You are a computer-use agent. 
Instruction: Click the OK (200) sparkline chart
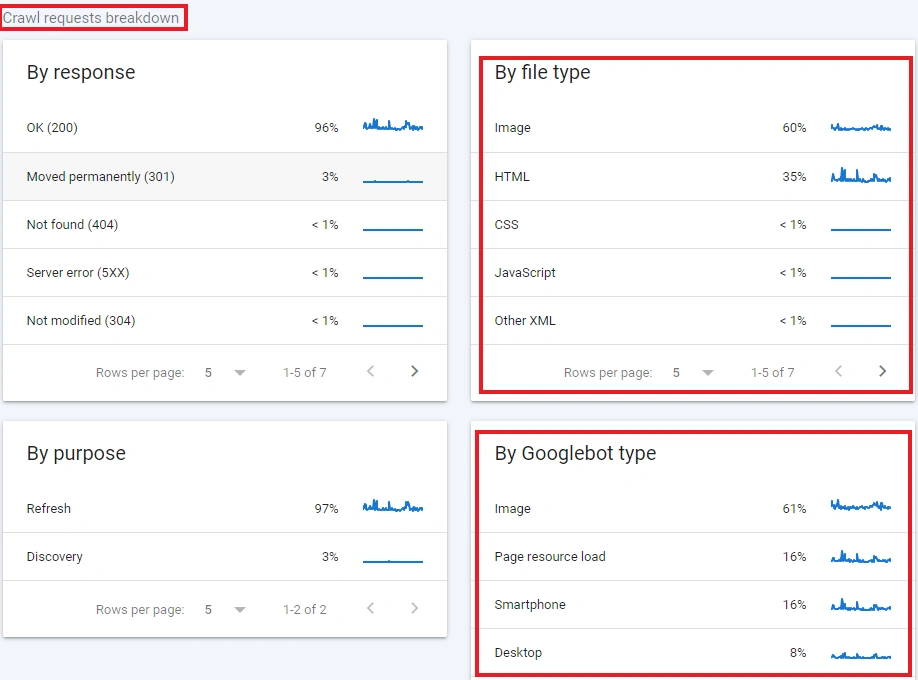pyautogui.click(x=393, y=127)
